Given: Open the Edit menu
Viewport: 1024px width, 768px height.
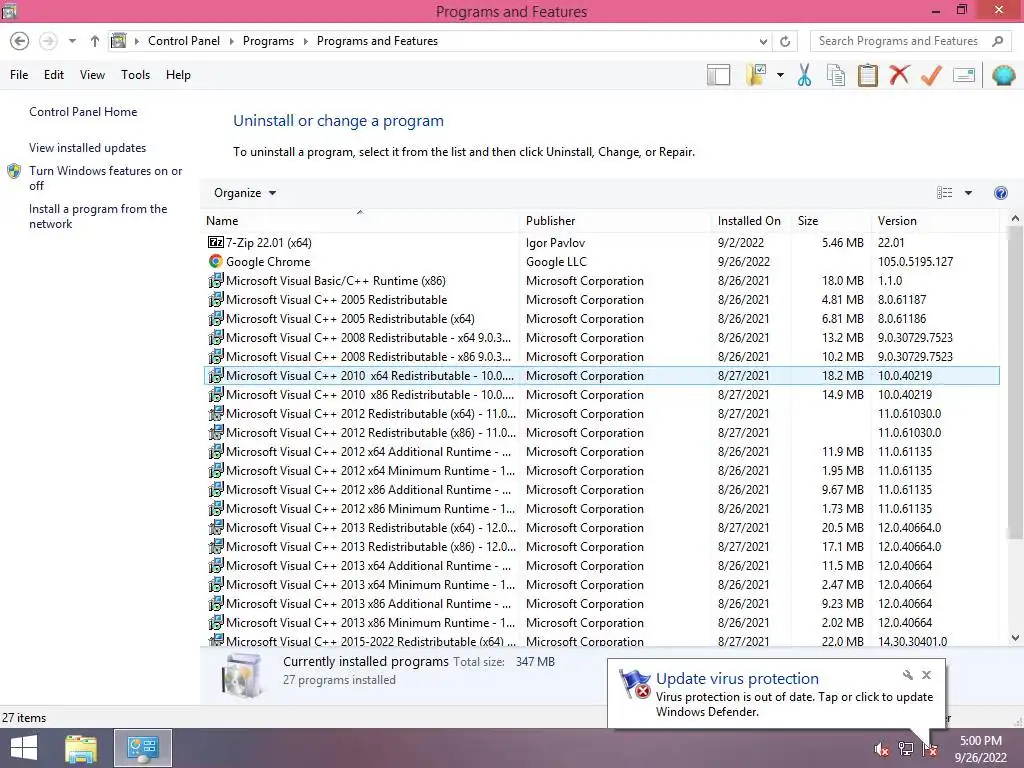Looking at the screenshot, I should pyautogui.click(x=54, y=75).
